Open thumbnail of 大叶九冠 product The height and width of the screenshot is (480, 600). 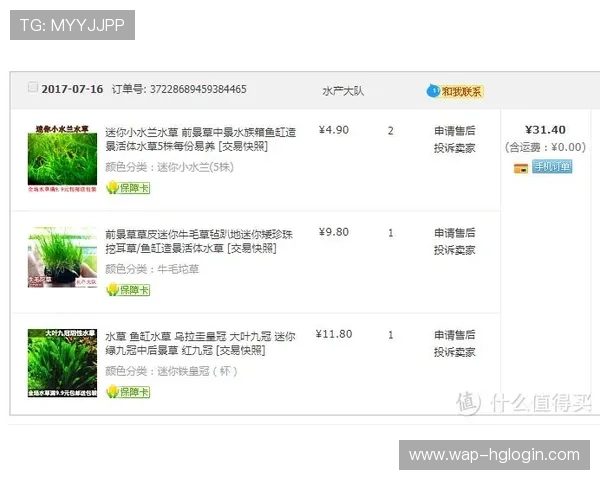coord(62,363)
